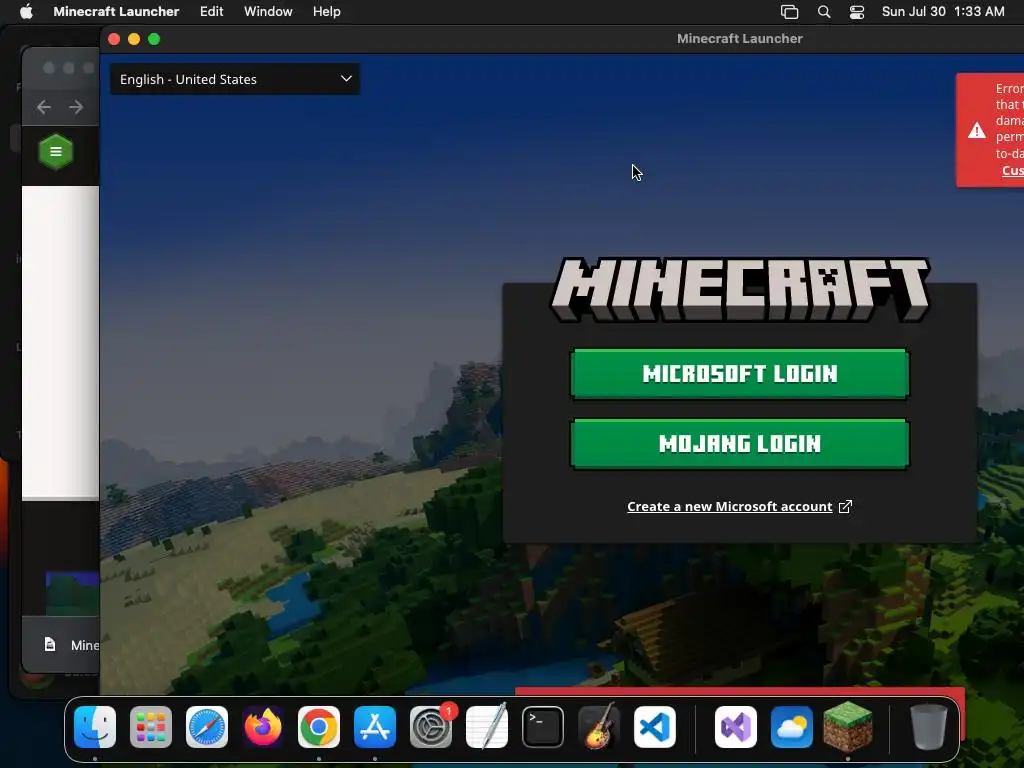Launch Visual Studio from the Dock
Screen dimensions: 1024x768
pyautogui.click(x=736, y=727)
